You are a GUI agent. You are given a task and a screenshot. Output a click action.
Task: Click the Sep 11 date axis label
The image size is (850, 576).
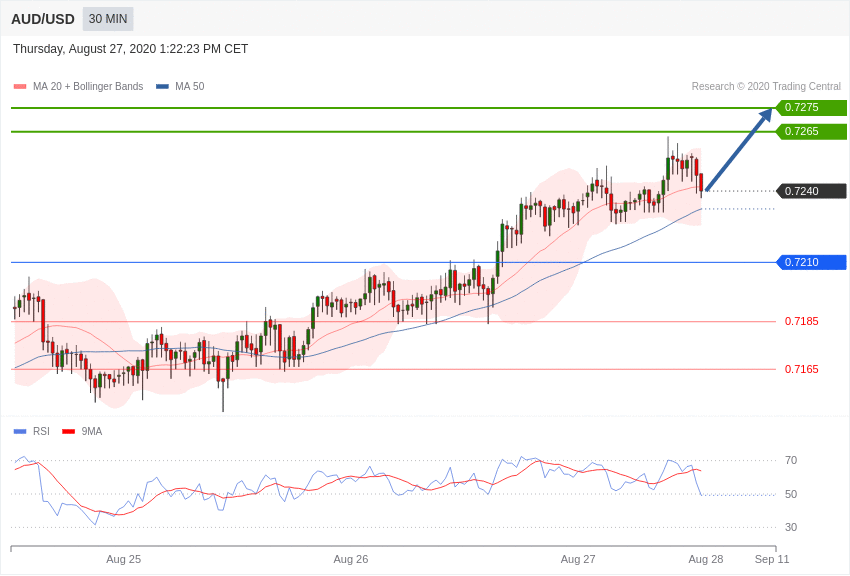pyautogui.click(x=772, y=559)
